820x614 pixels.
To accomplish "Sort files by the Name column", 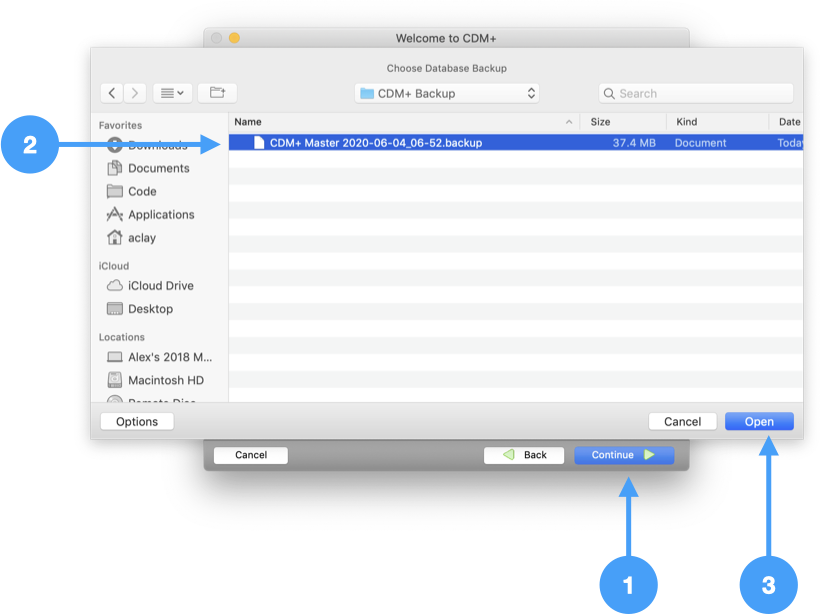I will pyautogui.click(x=403, y=122).
